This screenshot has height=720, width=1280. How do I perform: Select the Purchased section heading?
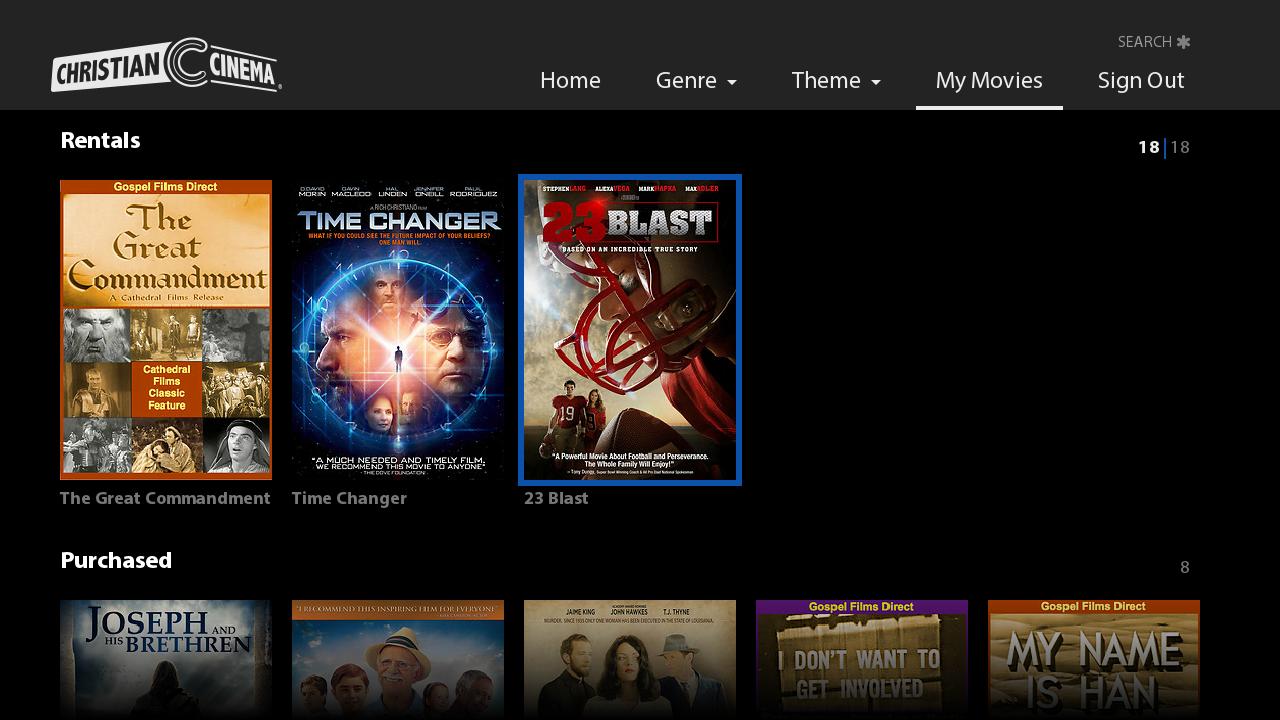click(116, 560)
